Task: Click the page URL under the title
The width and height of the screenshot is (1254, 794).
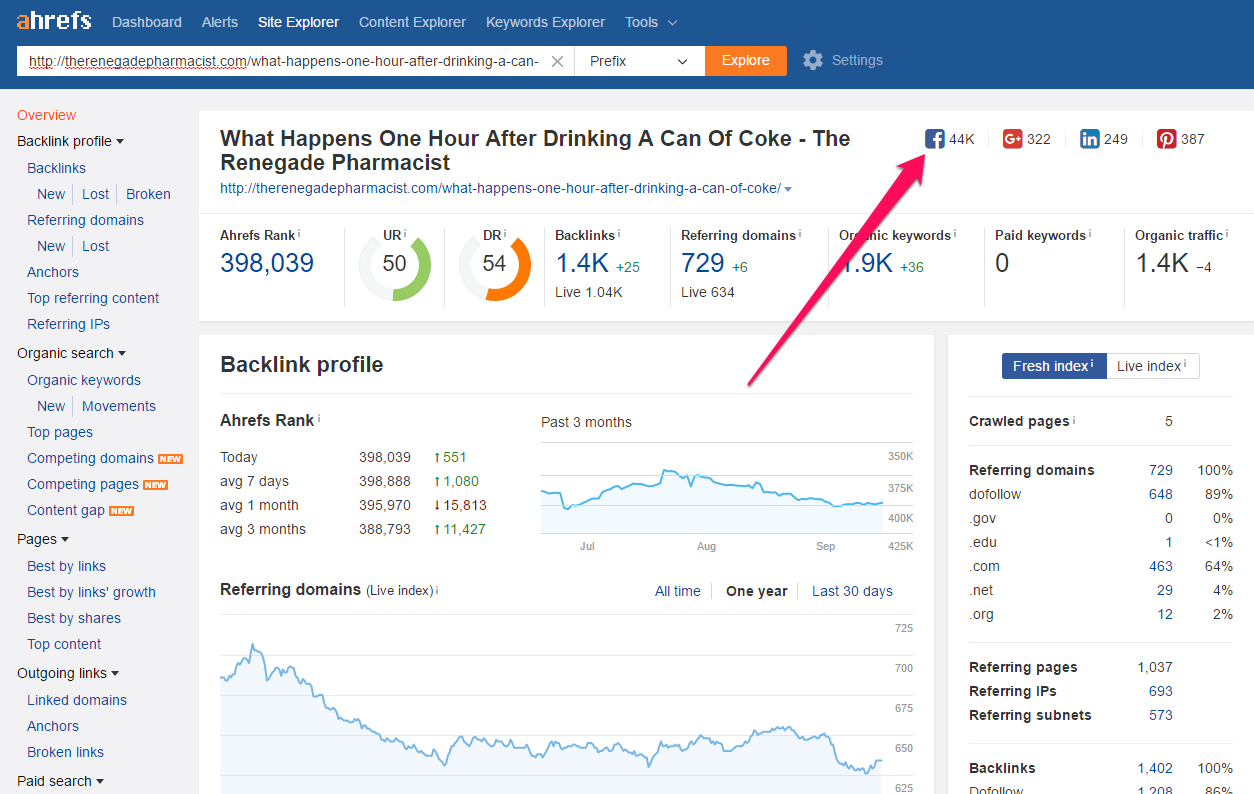Action: tap(500, 188)
